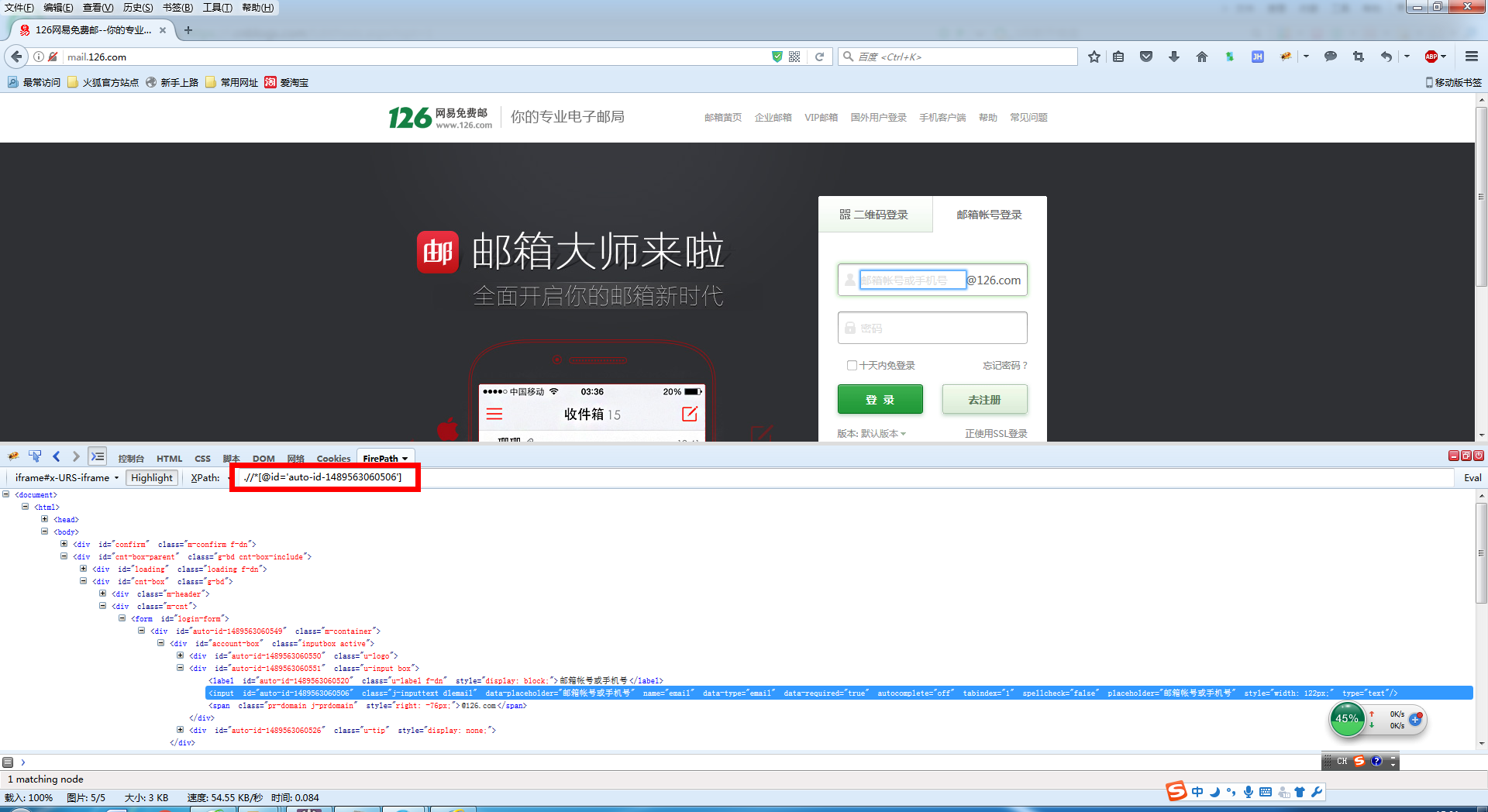
Task: Open the bookmarks list icon
Action: pyautogui.click(x=1118, y=57)
